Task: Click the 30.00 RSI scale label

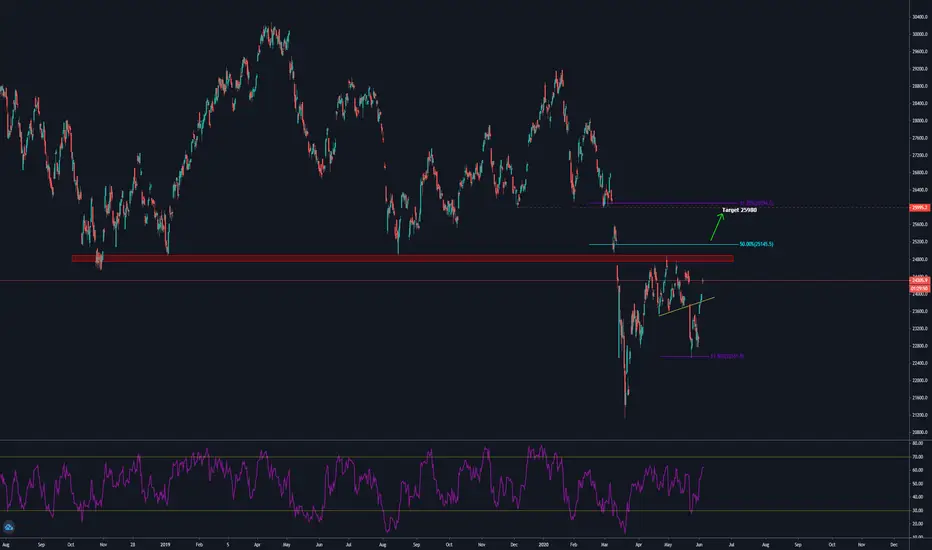Action: [918, 510]
